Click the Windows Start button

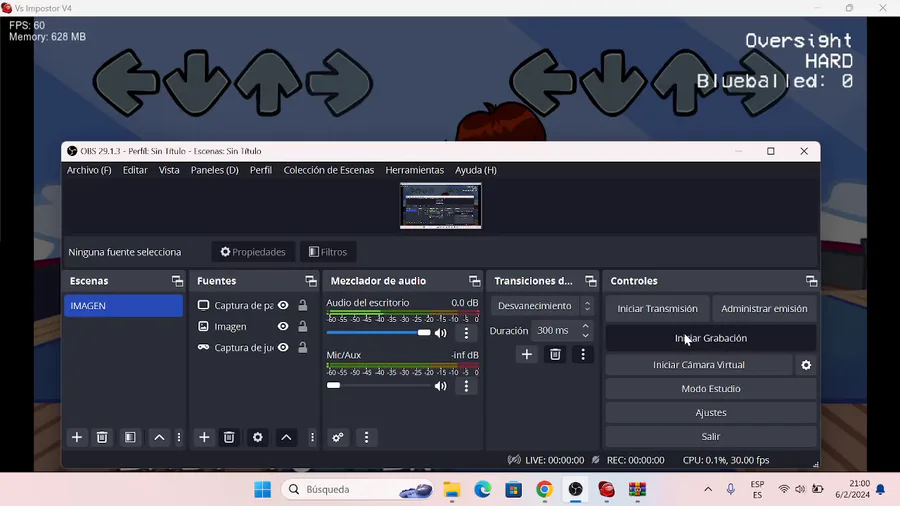click(262, 489)
